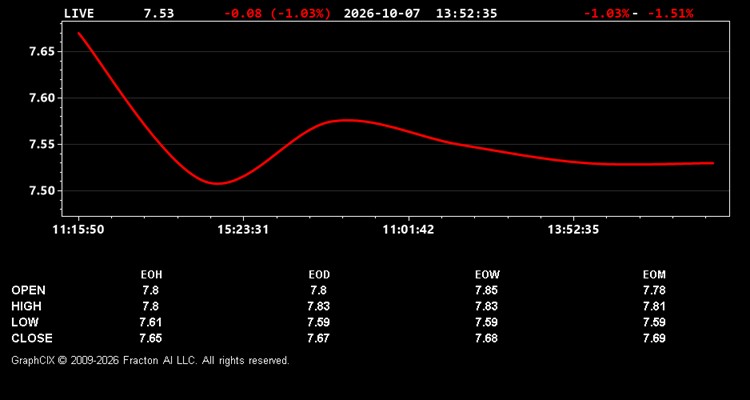Select the EOW low value 7.59
This screenshot has width=750, height=400.
click(486, 322)
